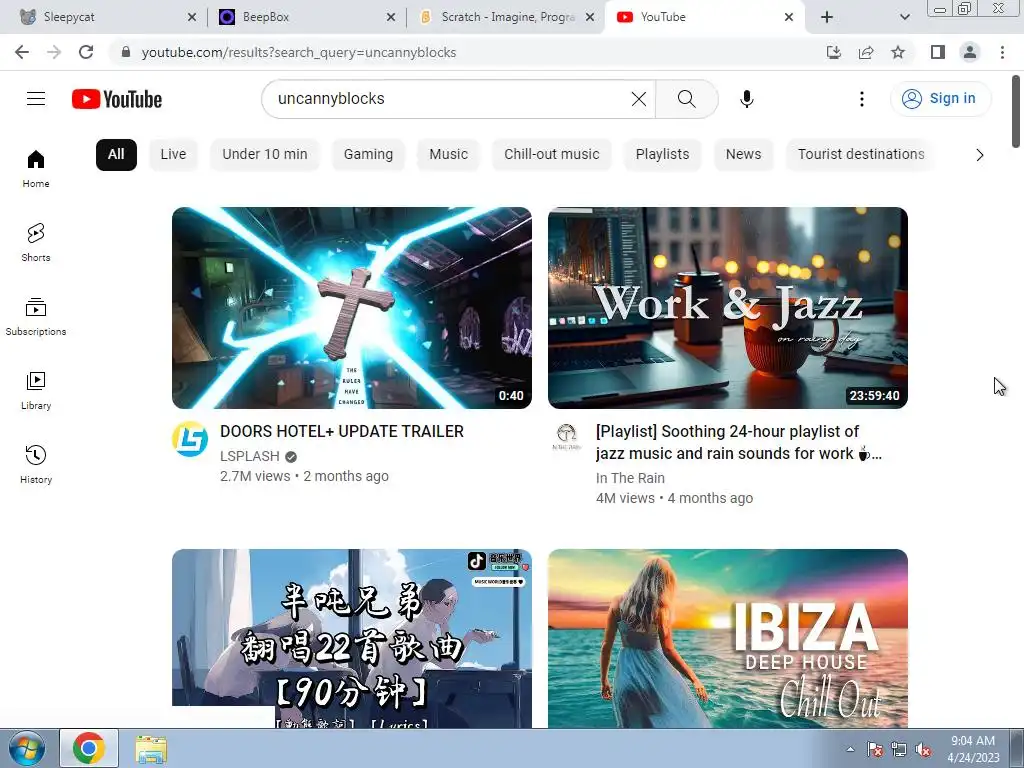Toggle the browser side panel icon
This screenshot has width=1024, height=768.
(938, 52)
